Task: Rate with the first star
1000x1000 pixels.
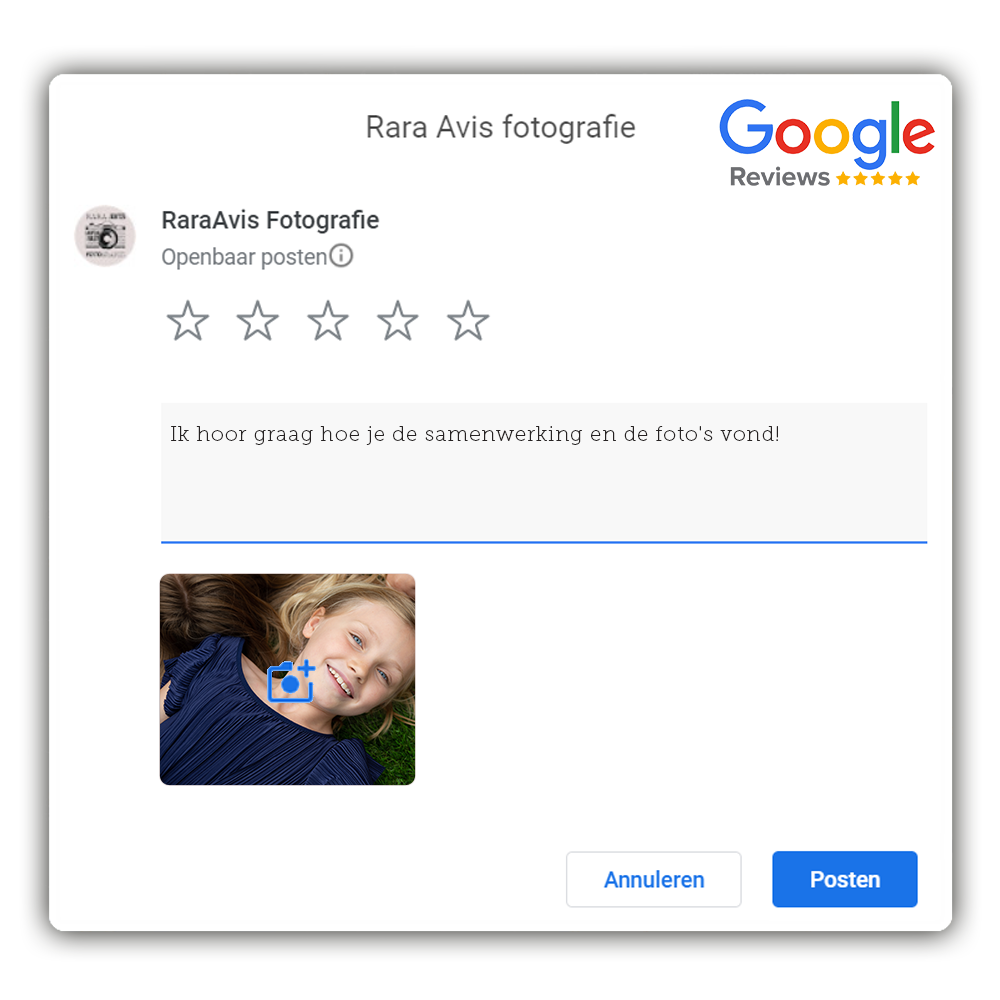Action: click(188, 320)
